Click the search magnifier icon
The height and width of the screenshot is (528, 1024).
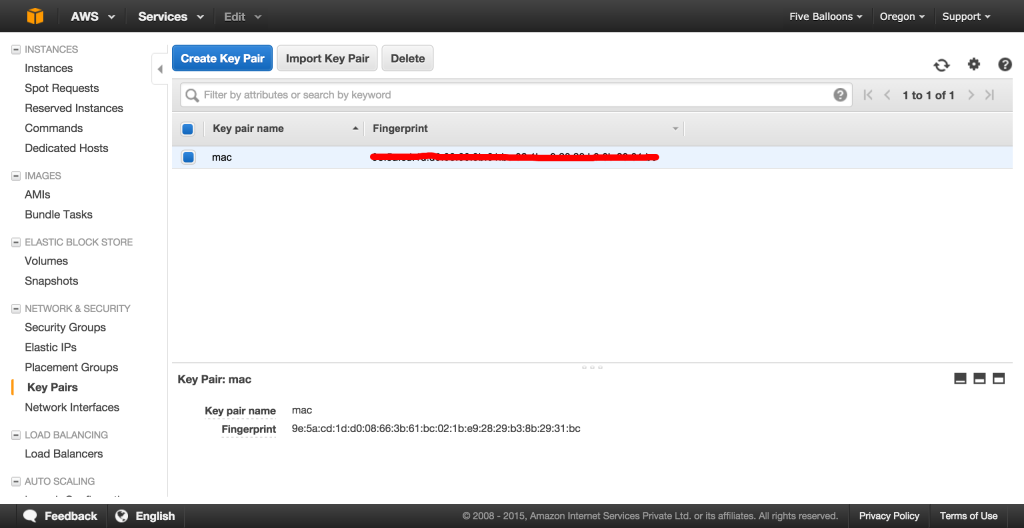point(192,95)
